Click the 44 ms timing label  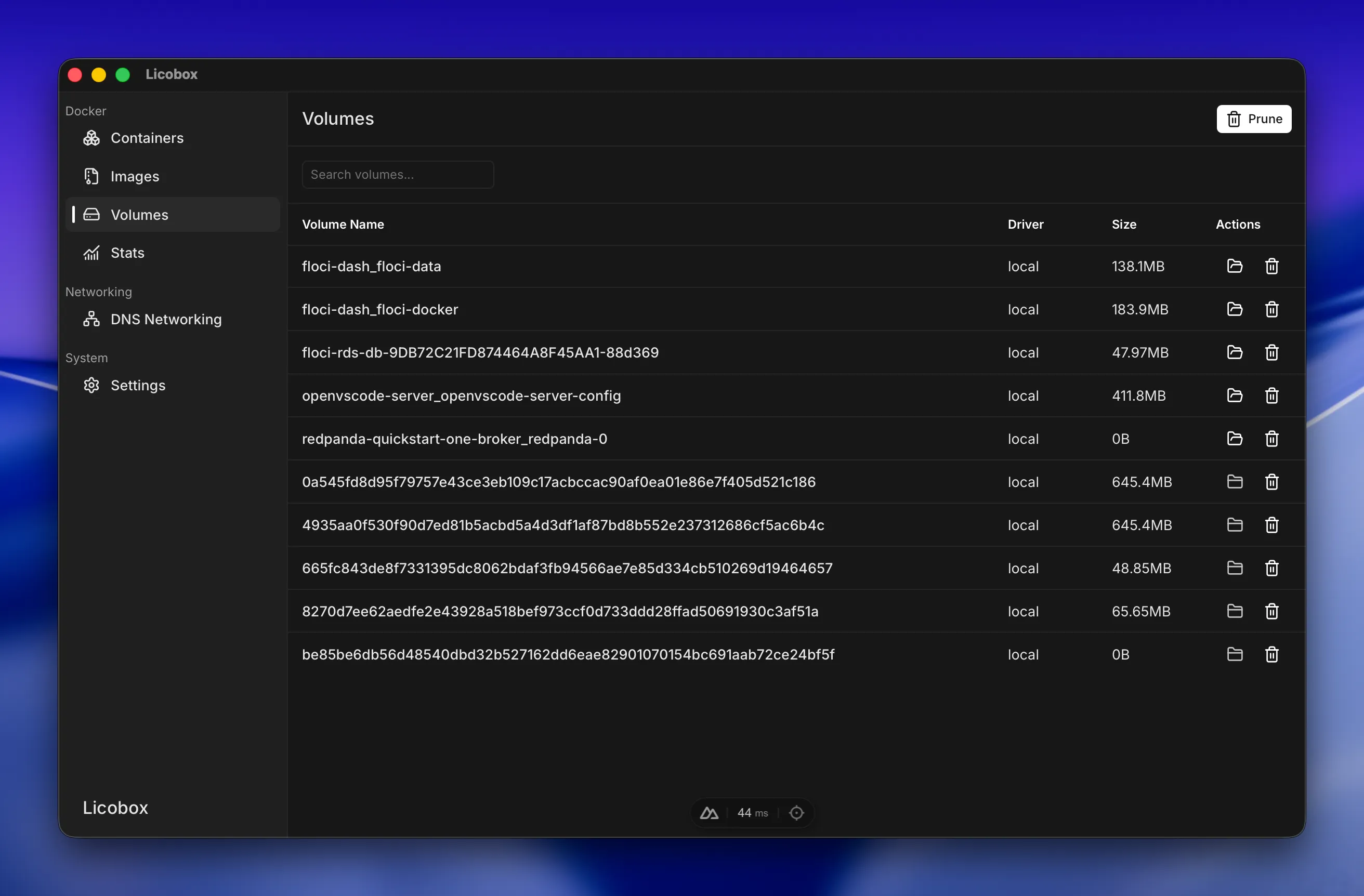point(753,812)
